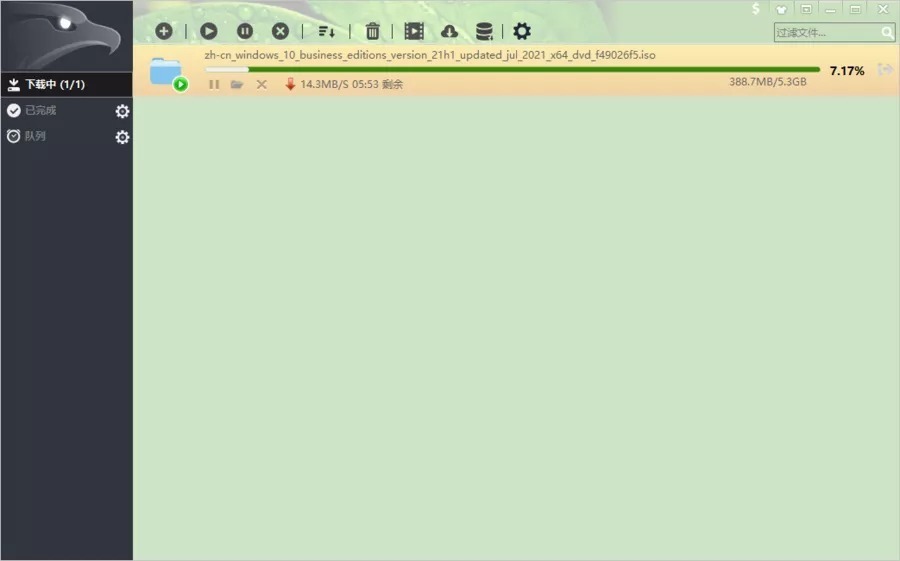Open gear settings beside 已完成
The width and height of the screenshot is (900, 561).
[x=122, y=111]
